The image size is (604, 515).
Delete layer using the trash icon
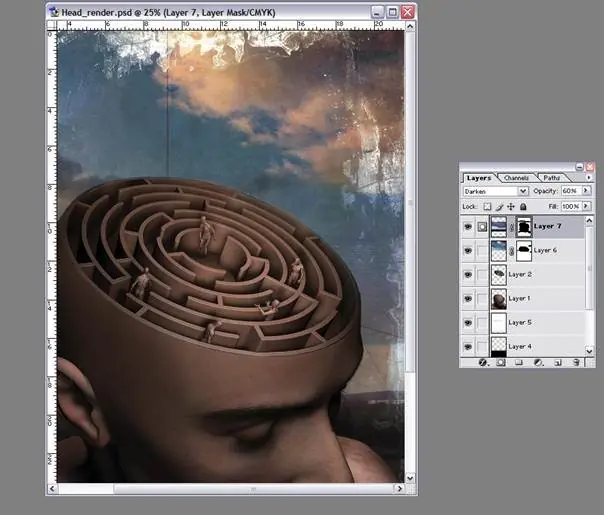576,362
